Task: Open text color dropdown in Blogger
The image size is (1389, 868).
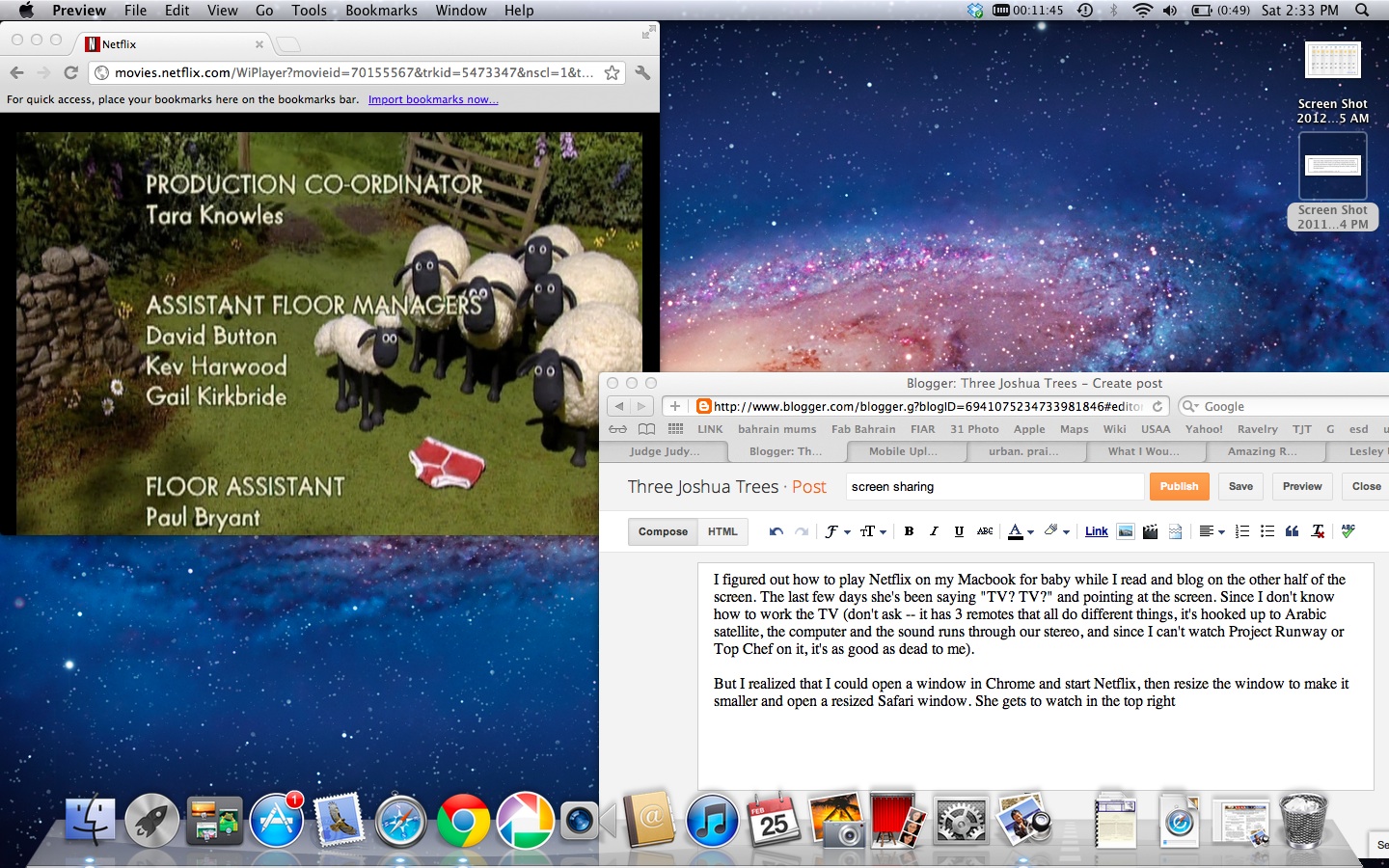Action: [x=1021, y=531]
